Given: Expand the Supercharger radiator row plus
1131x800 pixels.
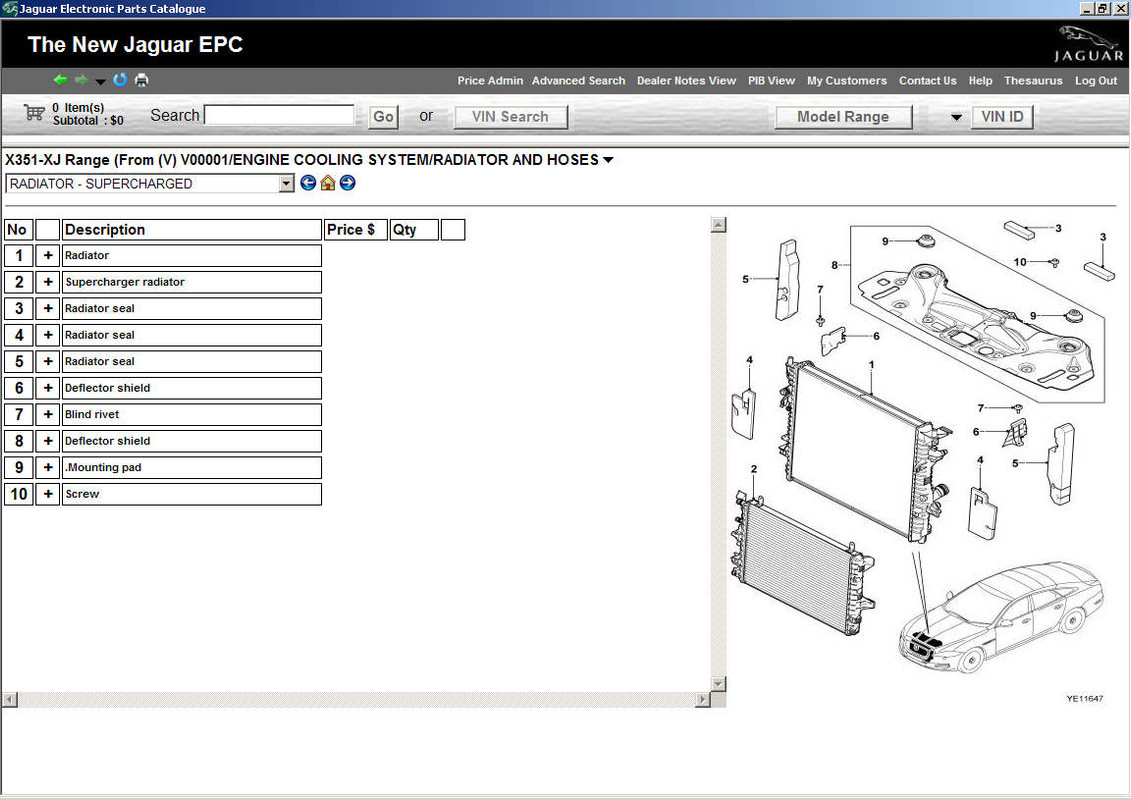Looking at the screenshot, I should pos(48,282).
